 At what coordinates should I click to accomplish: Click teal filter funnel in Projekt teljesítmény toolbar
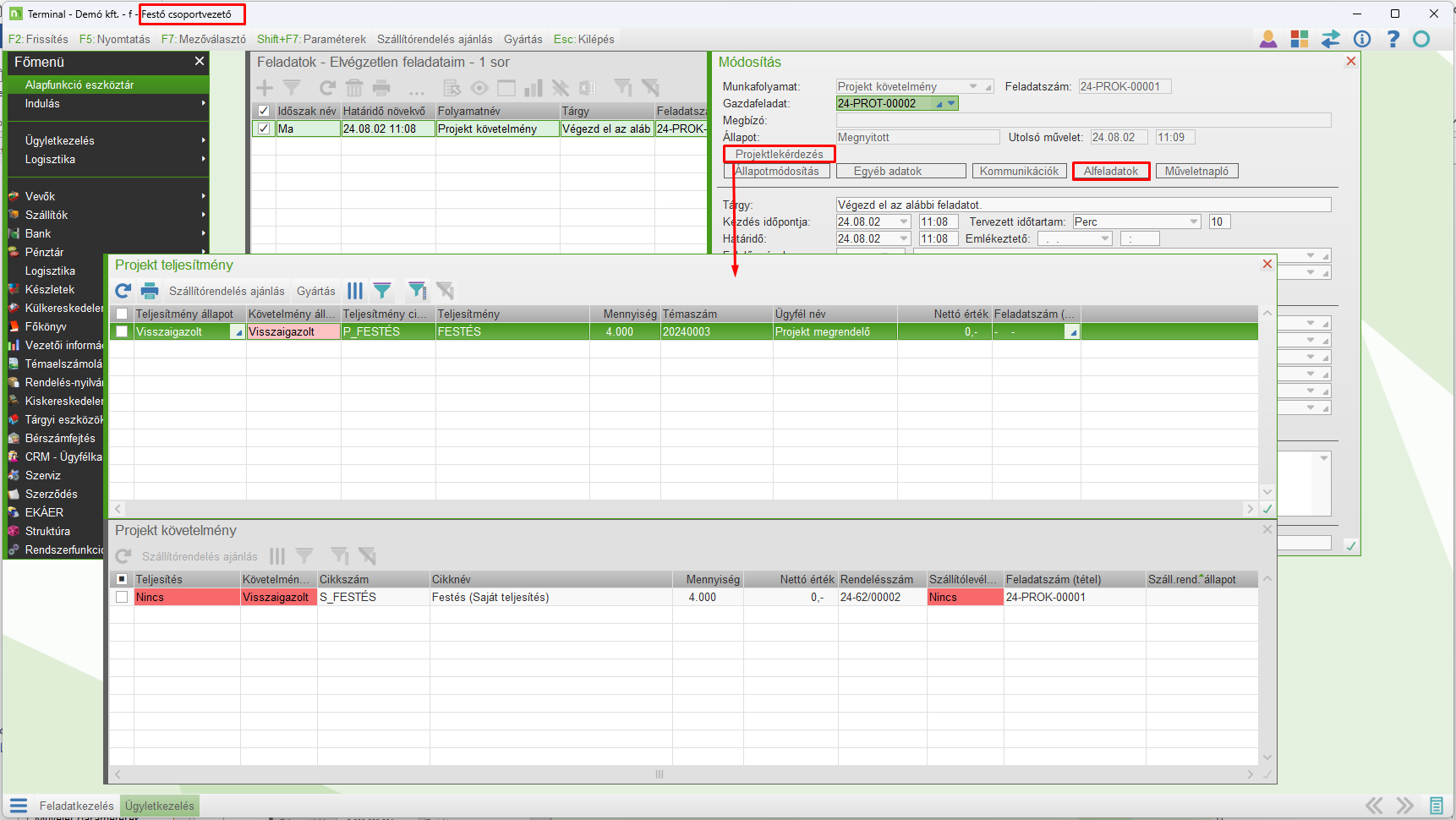click(382, 291)
